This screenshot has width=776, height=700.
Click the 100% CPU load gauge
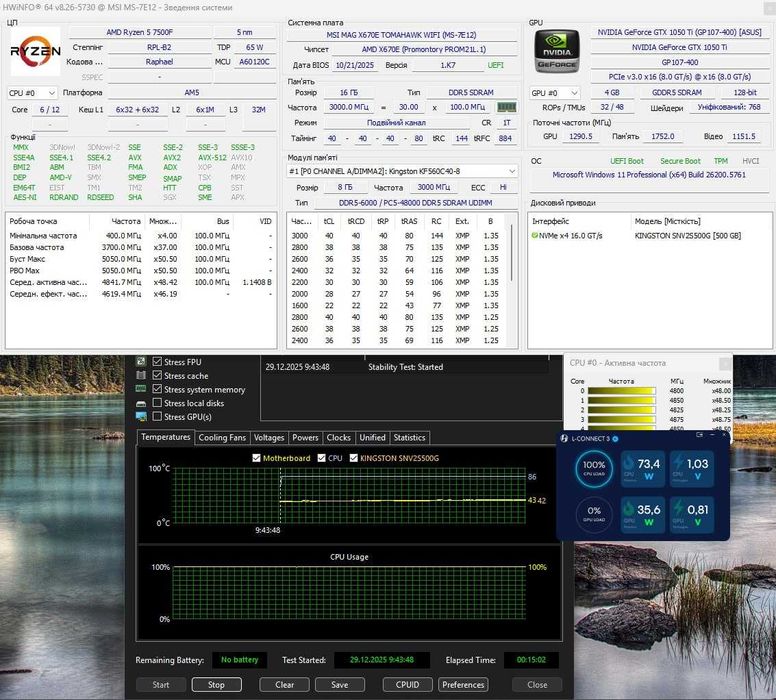point(594,468)
